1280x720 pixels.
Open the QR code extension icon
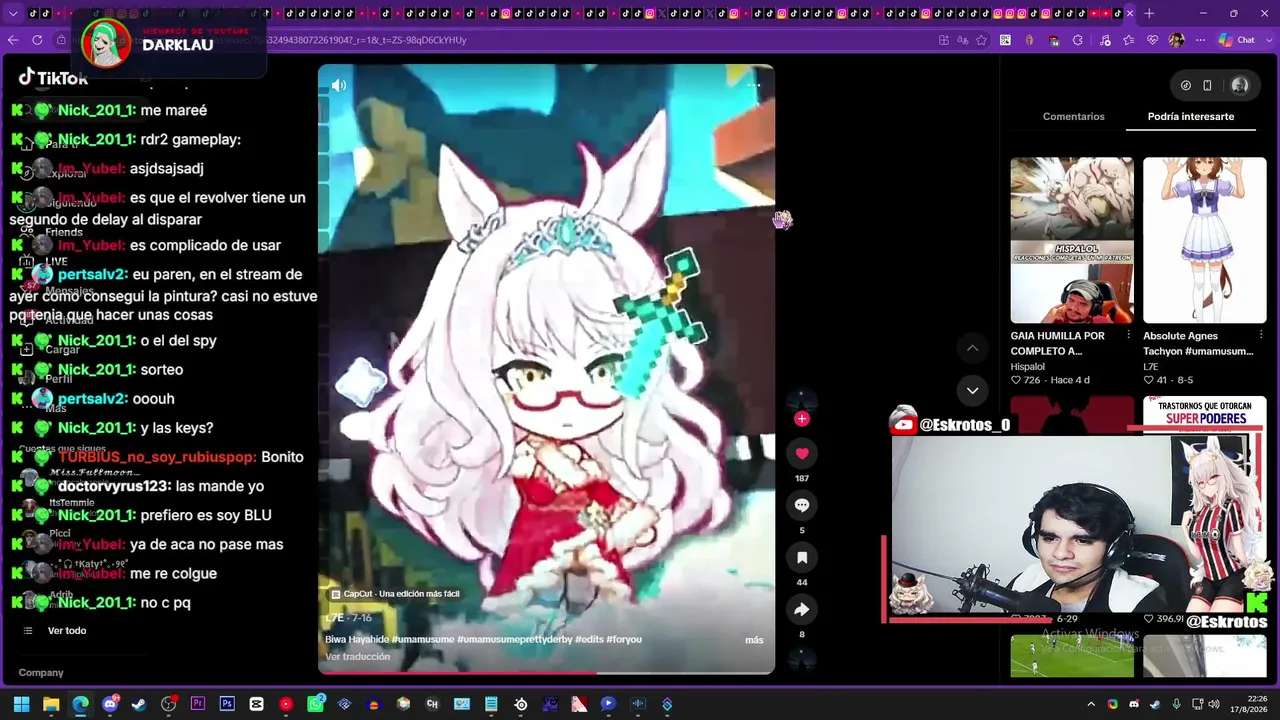tap(1005, 40)
